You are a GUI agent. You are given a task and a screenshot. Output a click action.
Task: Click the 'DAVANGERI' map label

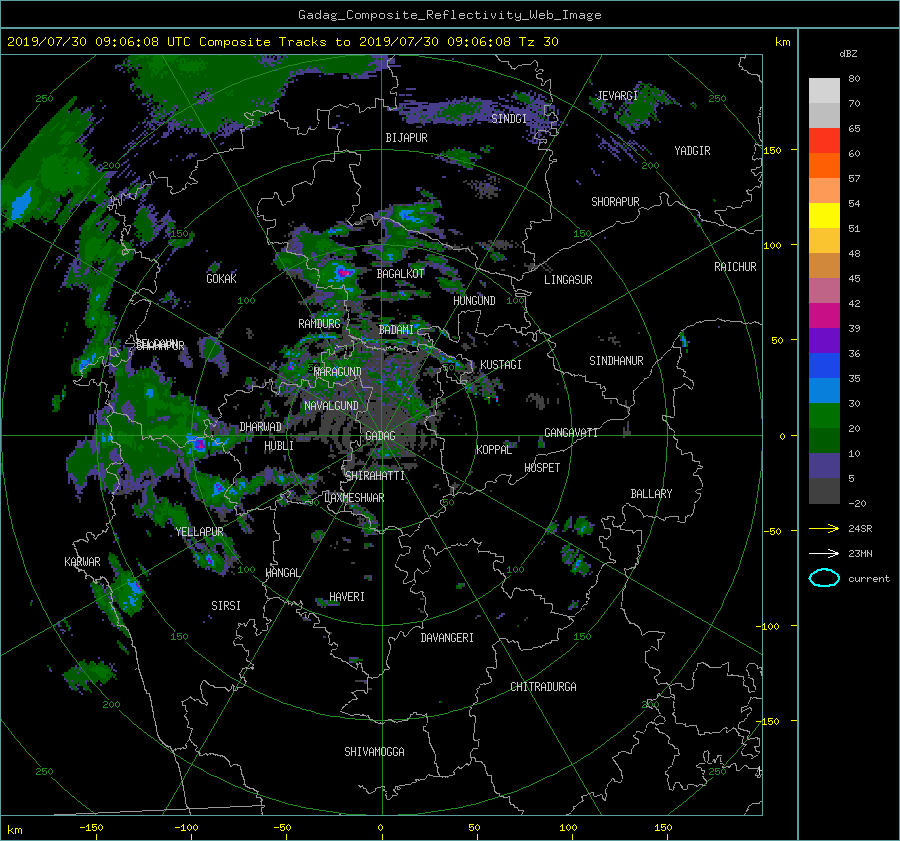pos(447,638)
